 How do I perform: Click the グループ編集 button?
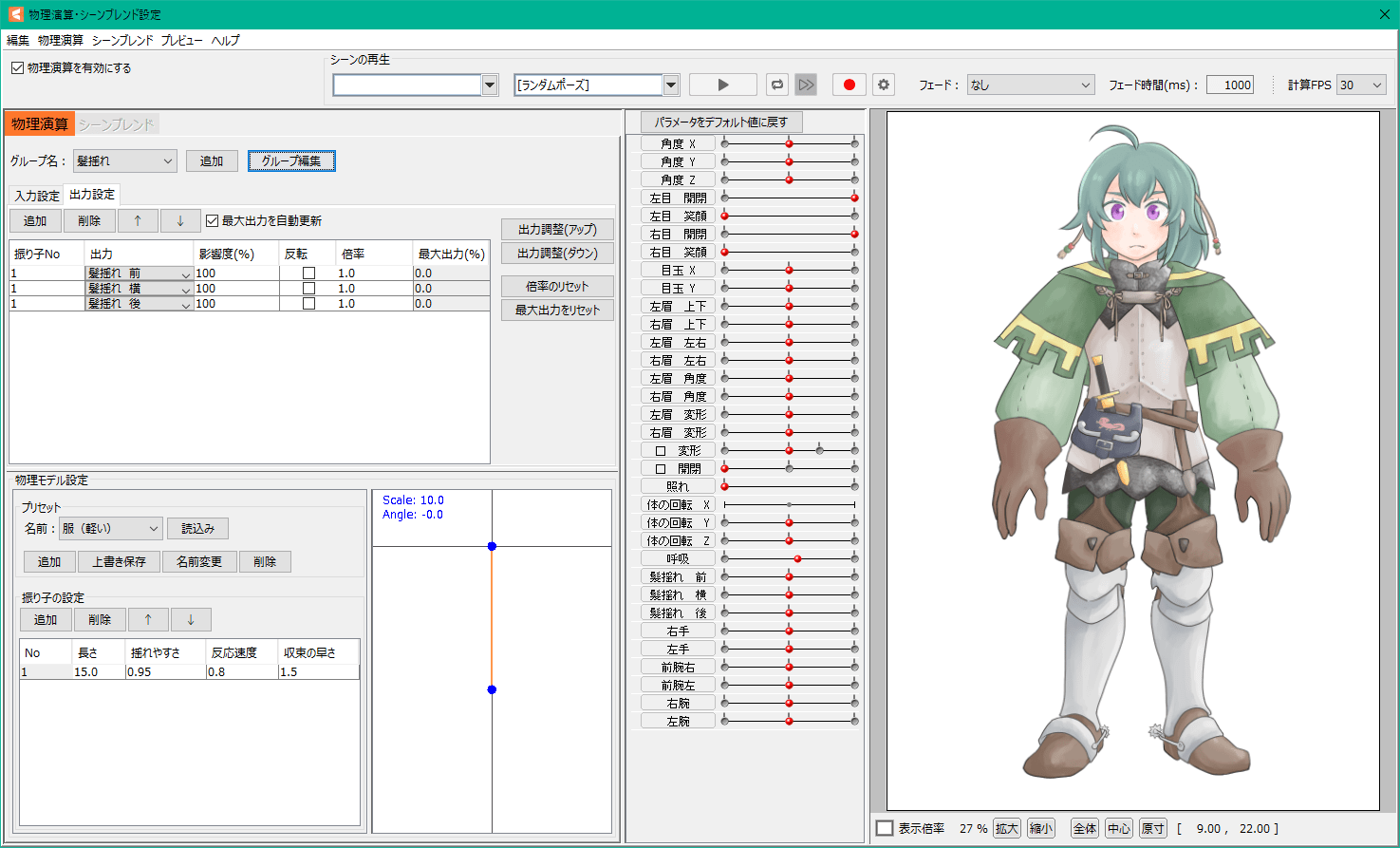(291, 161)
